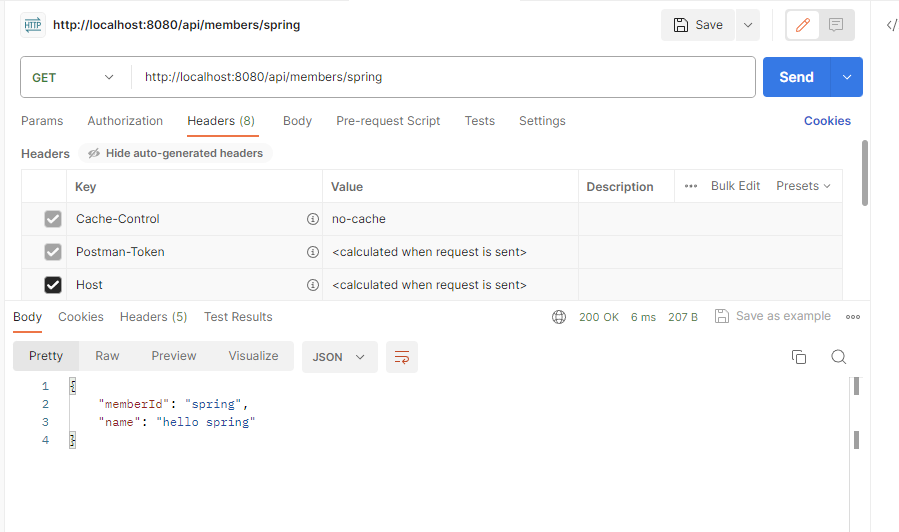The height and width of the screenshot is (532, 899).
Task: Click the Postman-Token key cell
Action: 194,252
